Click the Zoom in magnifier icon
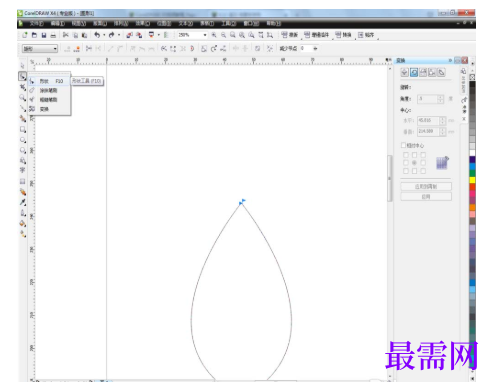The height and width of the screenshot is (387, 497). click(x=214, y=35)
